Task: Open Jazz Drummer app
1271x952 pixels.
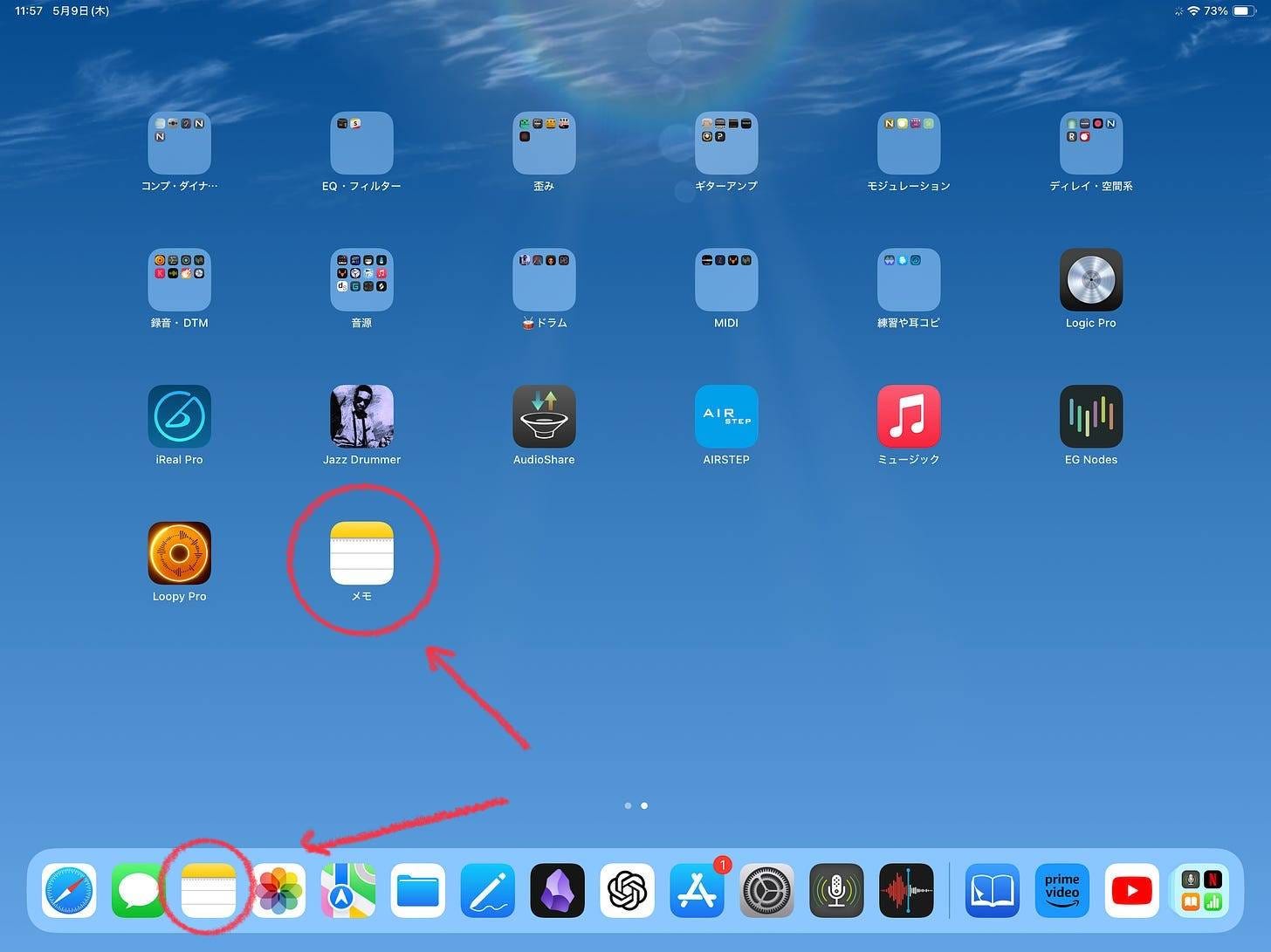Action: (x=361, y=416)
